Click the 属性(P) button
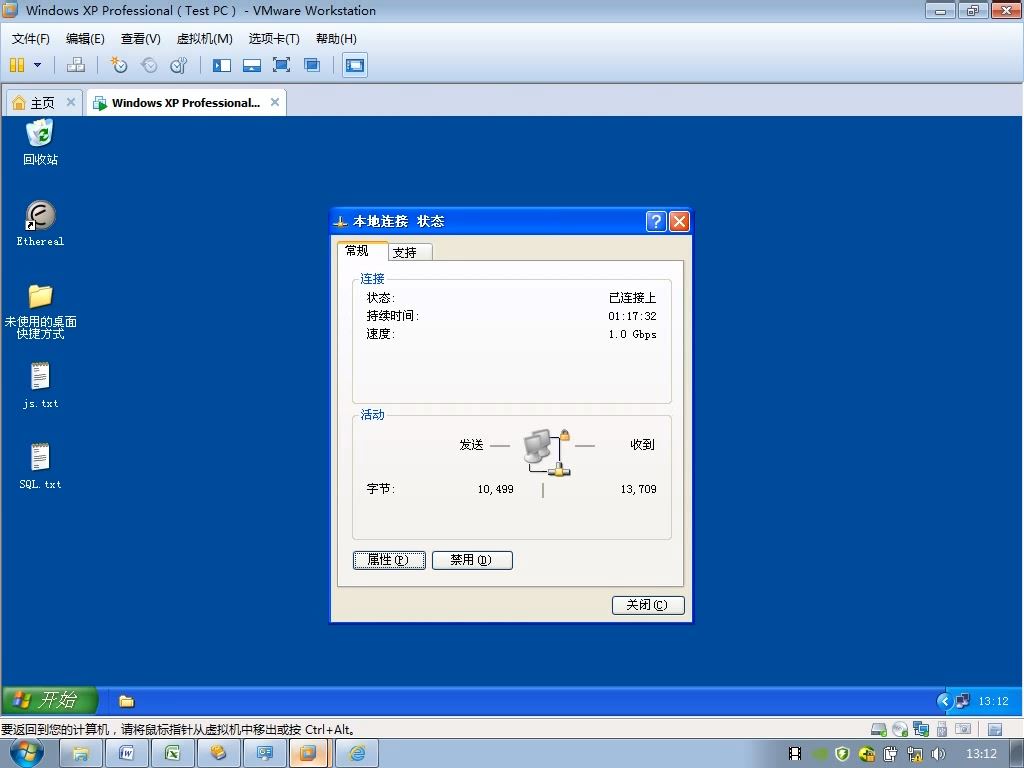The image size is (1024, 768). [x=389, y=560]
